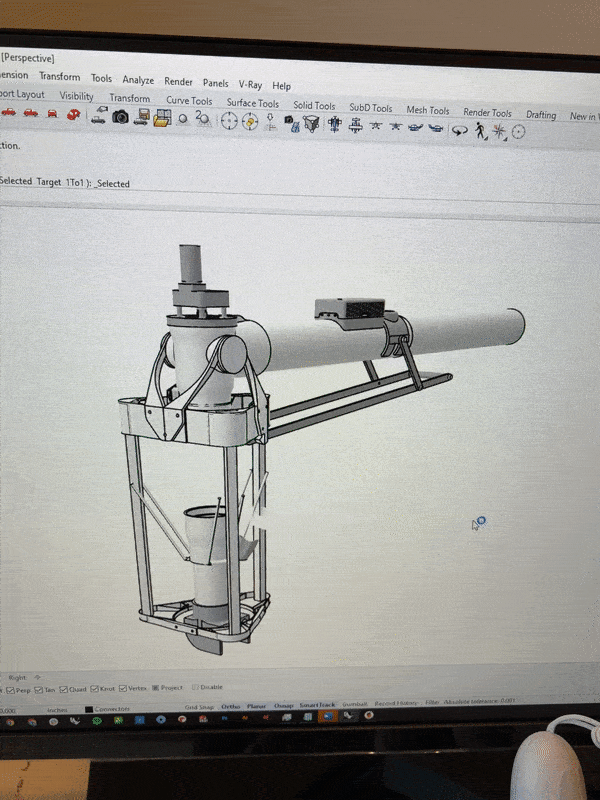Viewport: 600px width, 800px height.
Task: Switch to the Render Tools toolbar tab
Action: click(x=487, y=113)
